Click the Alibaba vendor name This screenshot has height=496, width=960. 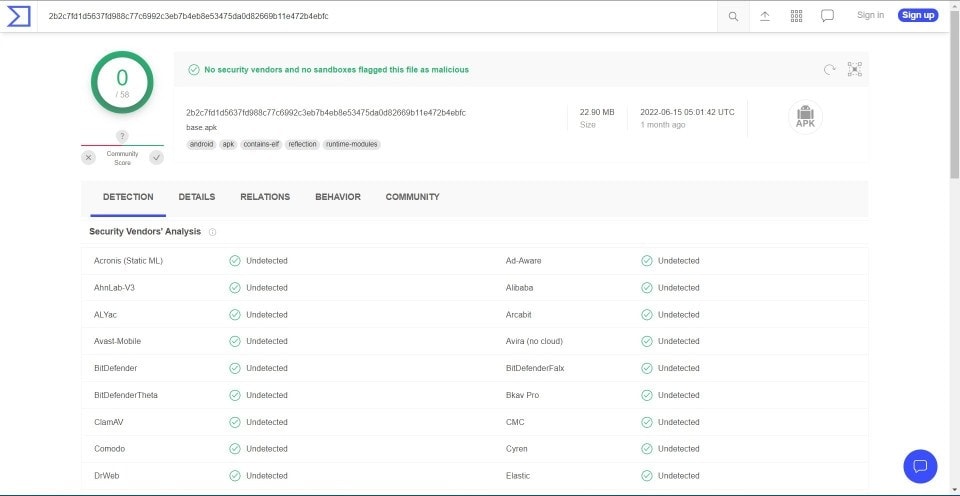(x=519, y=288)
